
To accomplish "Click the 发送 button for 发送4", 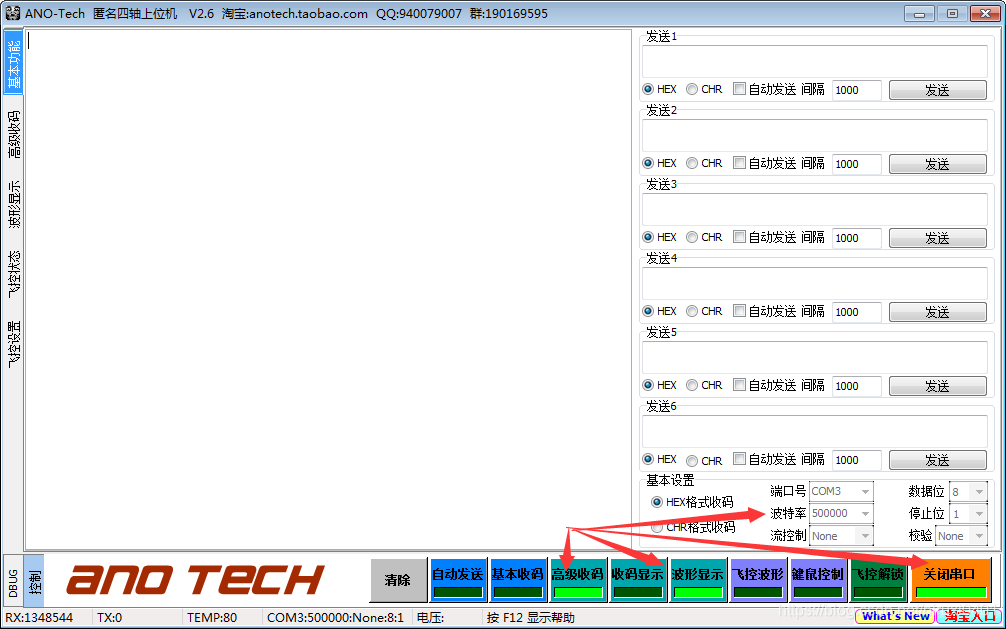I will click(937, 311).
